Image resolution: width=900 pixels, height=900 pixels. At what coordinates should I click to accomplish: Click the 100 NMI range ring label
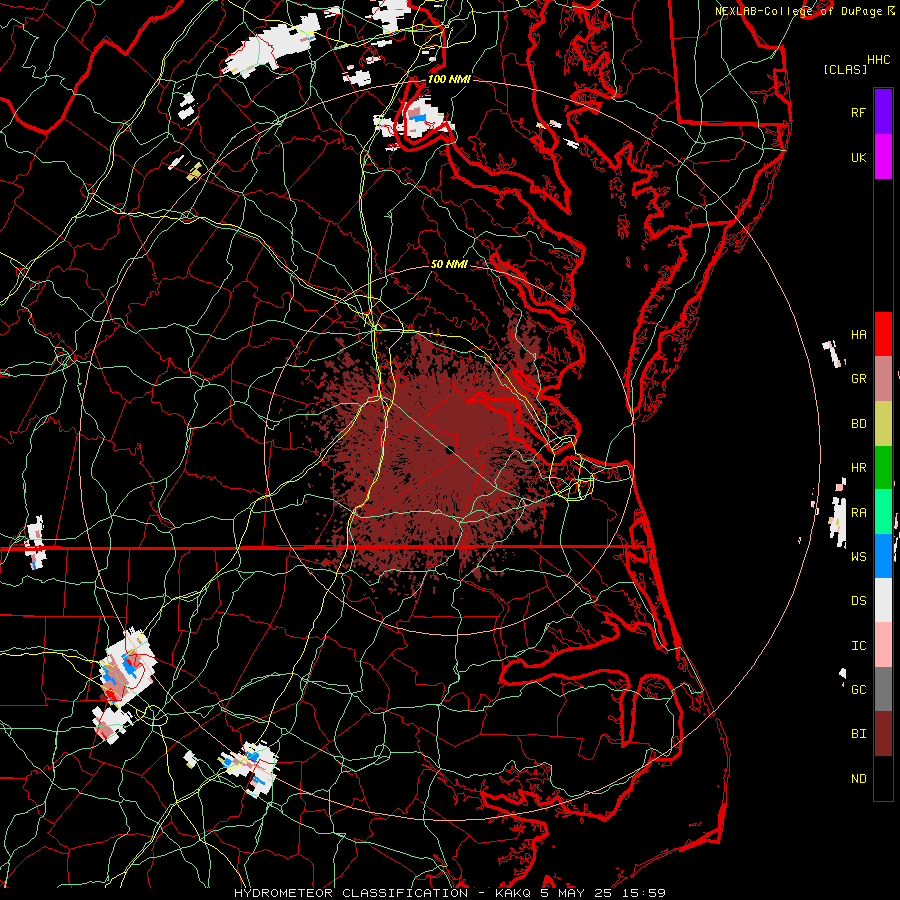click(x=449, y=79)
